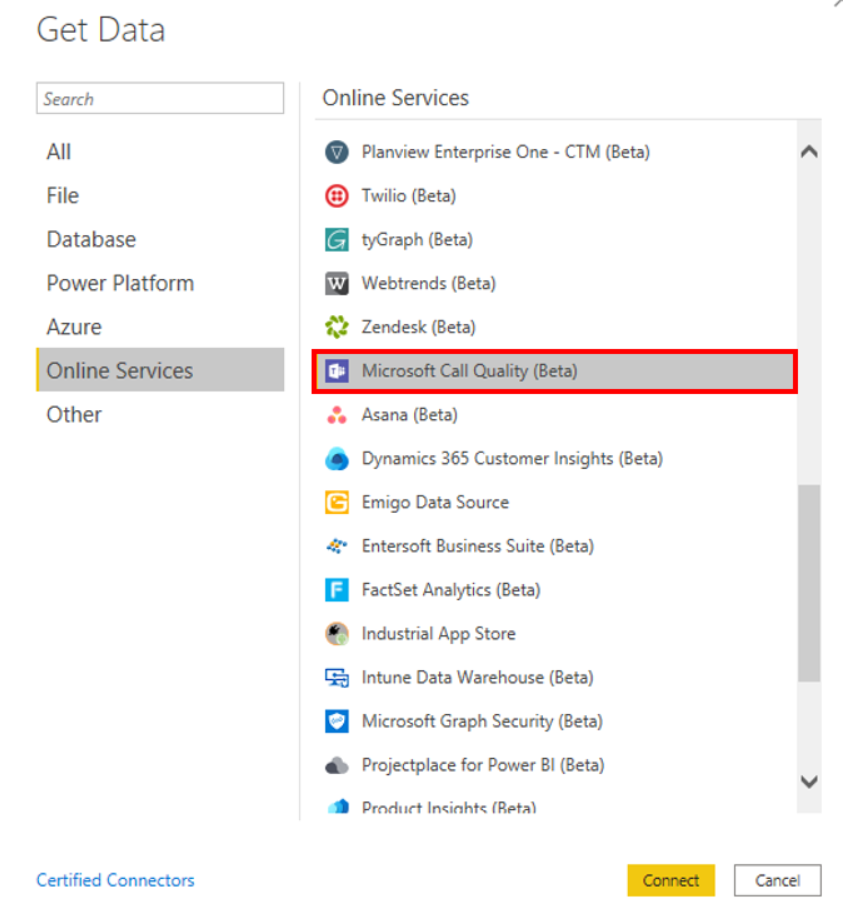Screen dimensions: 843x908
Task: Select the Emigo Data Source icon
Action: [x=336, y=503]
